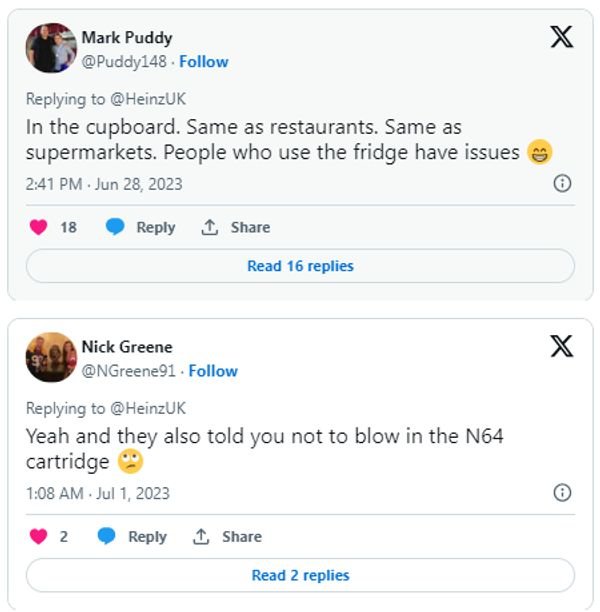
Task: Open Nick Greene's profile picture
Action: (x=50, y=357)
